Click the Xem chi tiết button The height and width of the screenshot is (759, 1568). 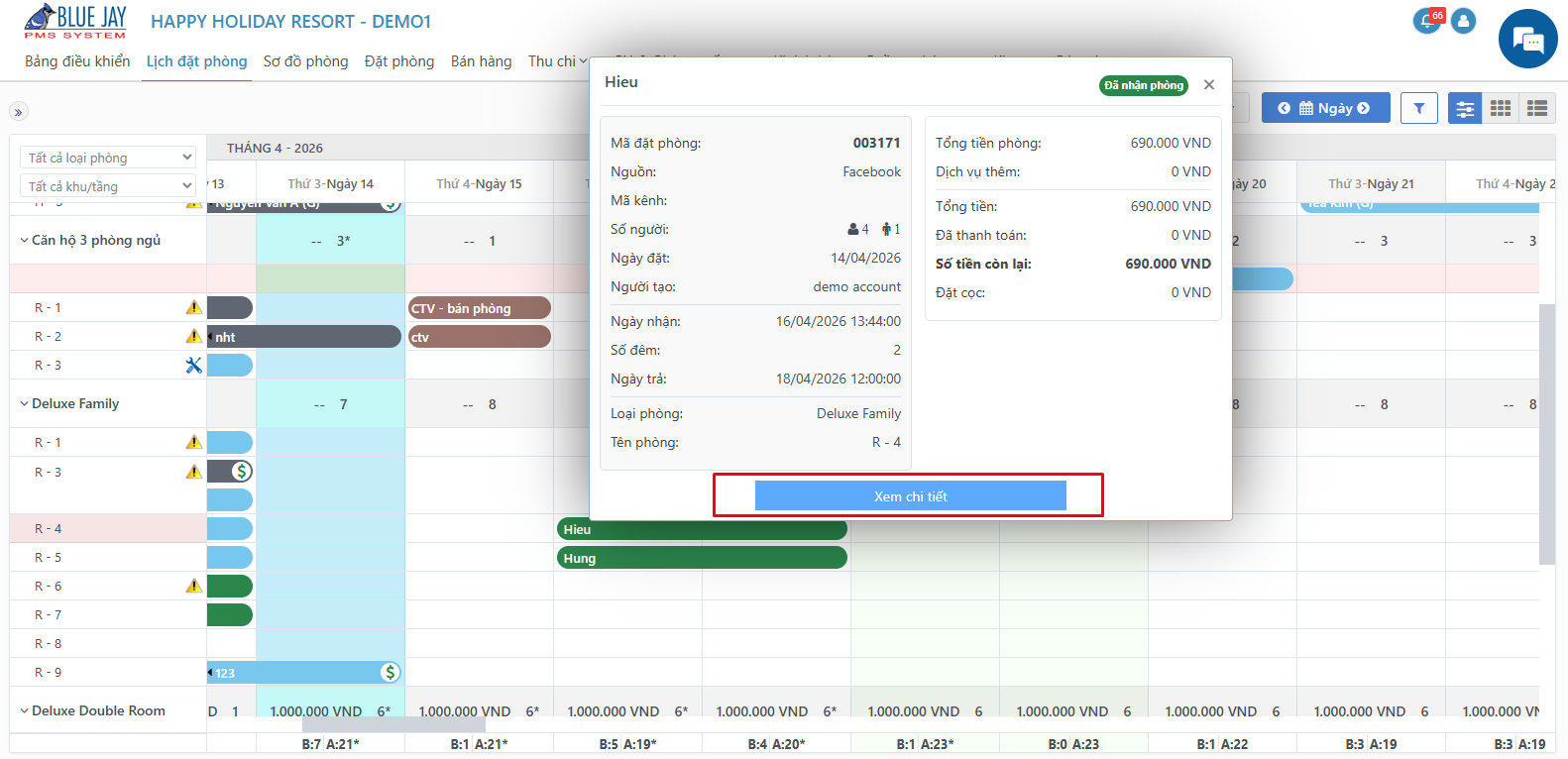tap(910, 496)
